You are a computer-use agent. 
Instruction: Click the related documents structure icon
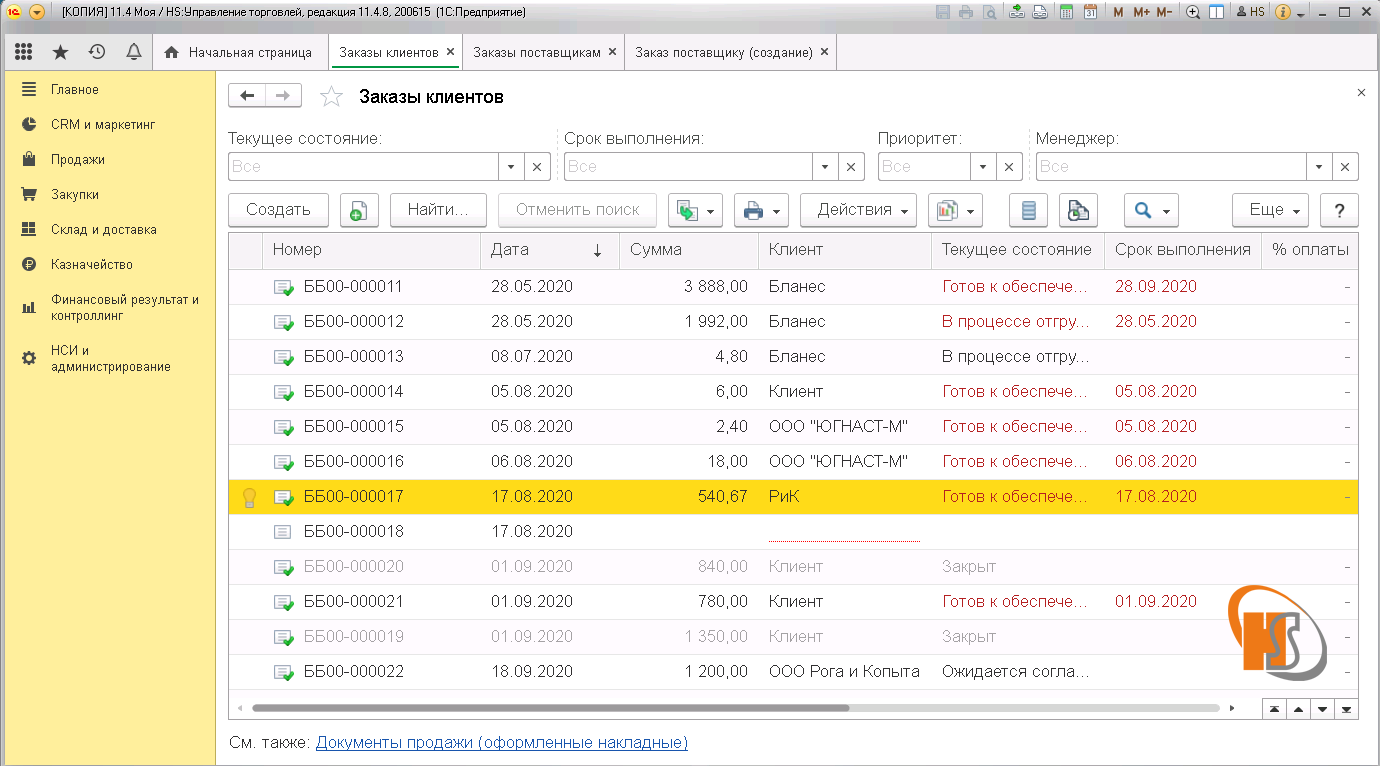click(x=1078, y=210)
